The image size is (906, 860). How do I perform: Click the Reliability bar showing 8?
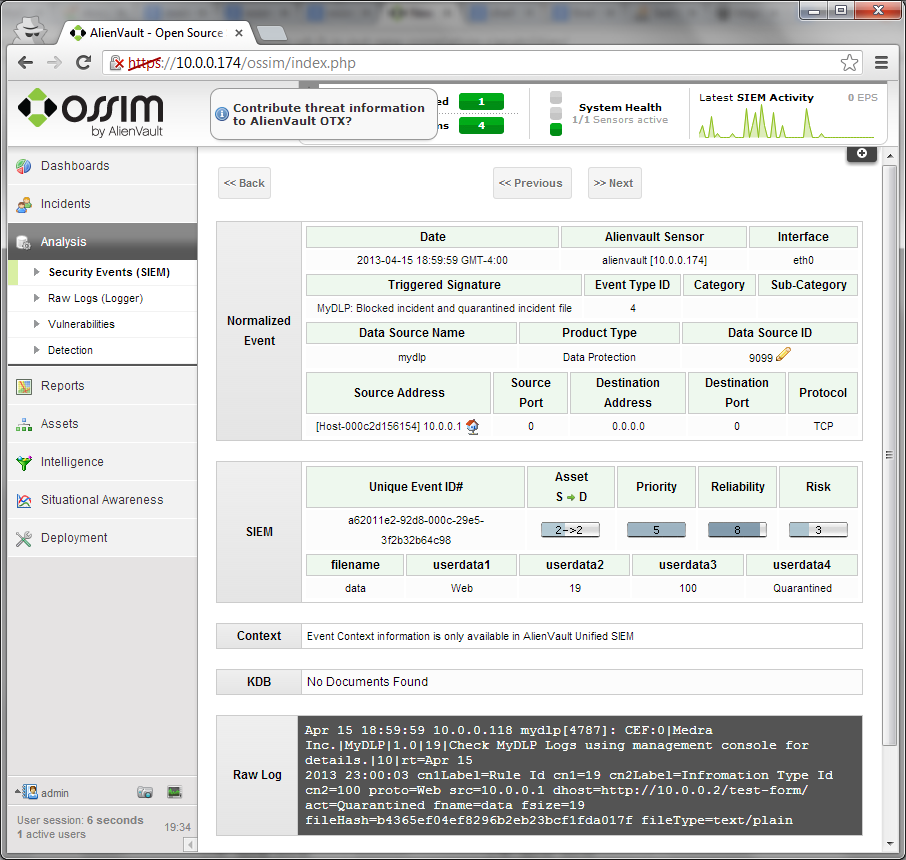[737, 530]
